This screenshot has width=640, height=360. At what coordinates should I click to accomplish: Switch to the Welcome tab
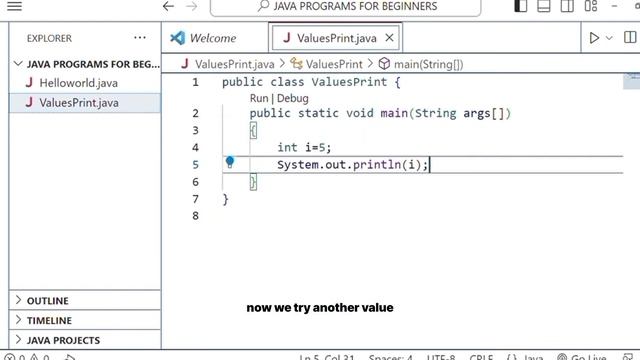(x=214, y=38)
